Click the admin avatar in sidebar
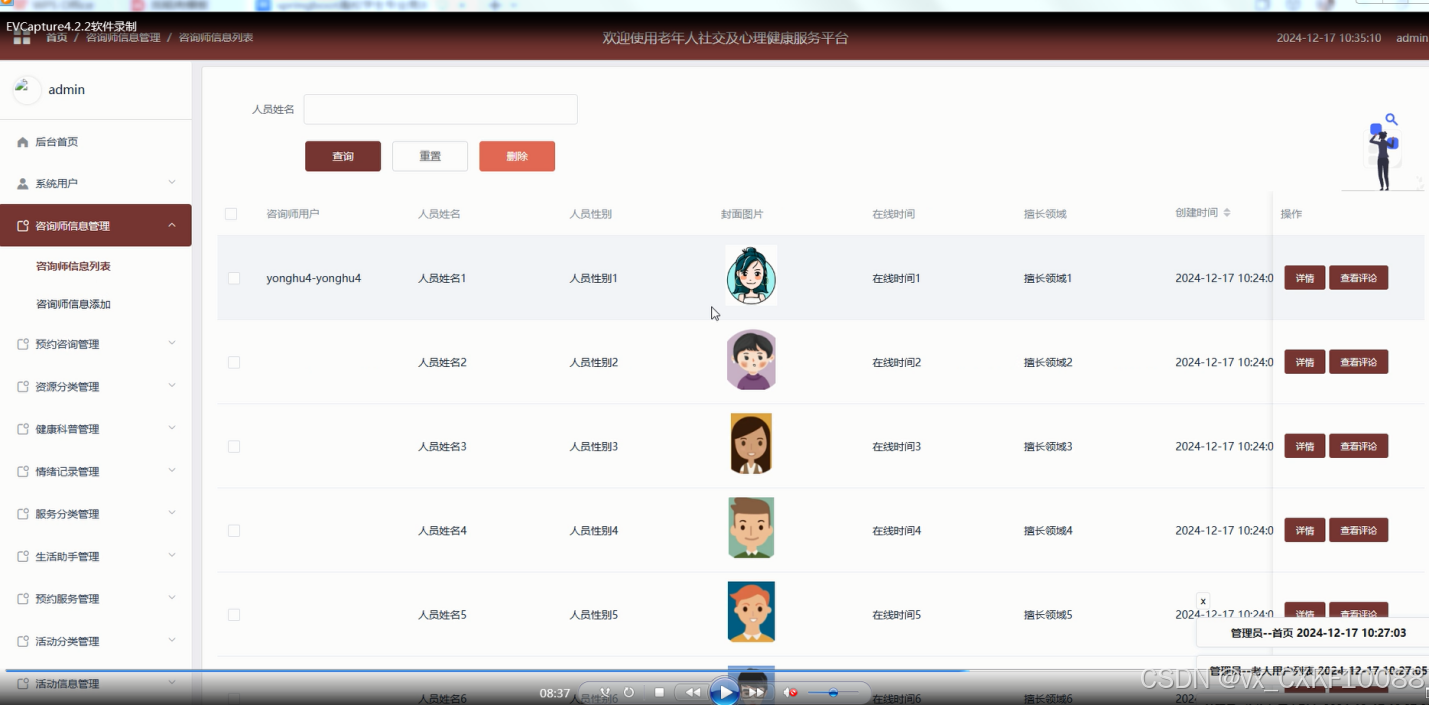 click(26, 89)
